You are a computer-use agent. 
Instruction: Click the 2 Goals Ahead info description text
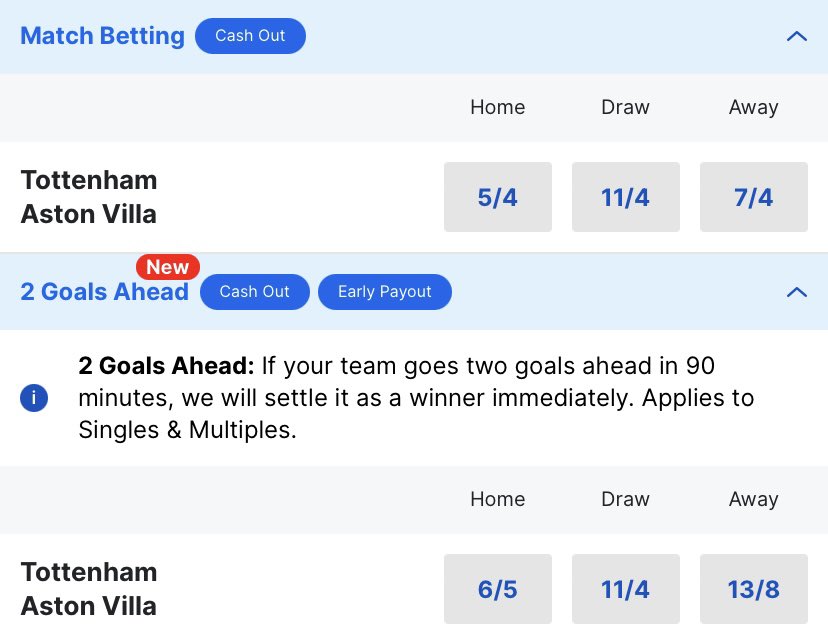[416, 398]
